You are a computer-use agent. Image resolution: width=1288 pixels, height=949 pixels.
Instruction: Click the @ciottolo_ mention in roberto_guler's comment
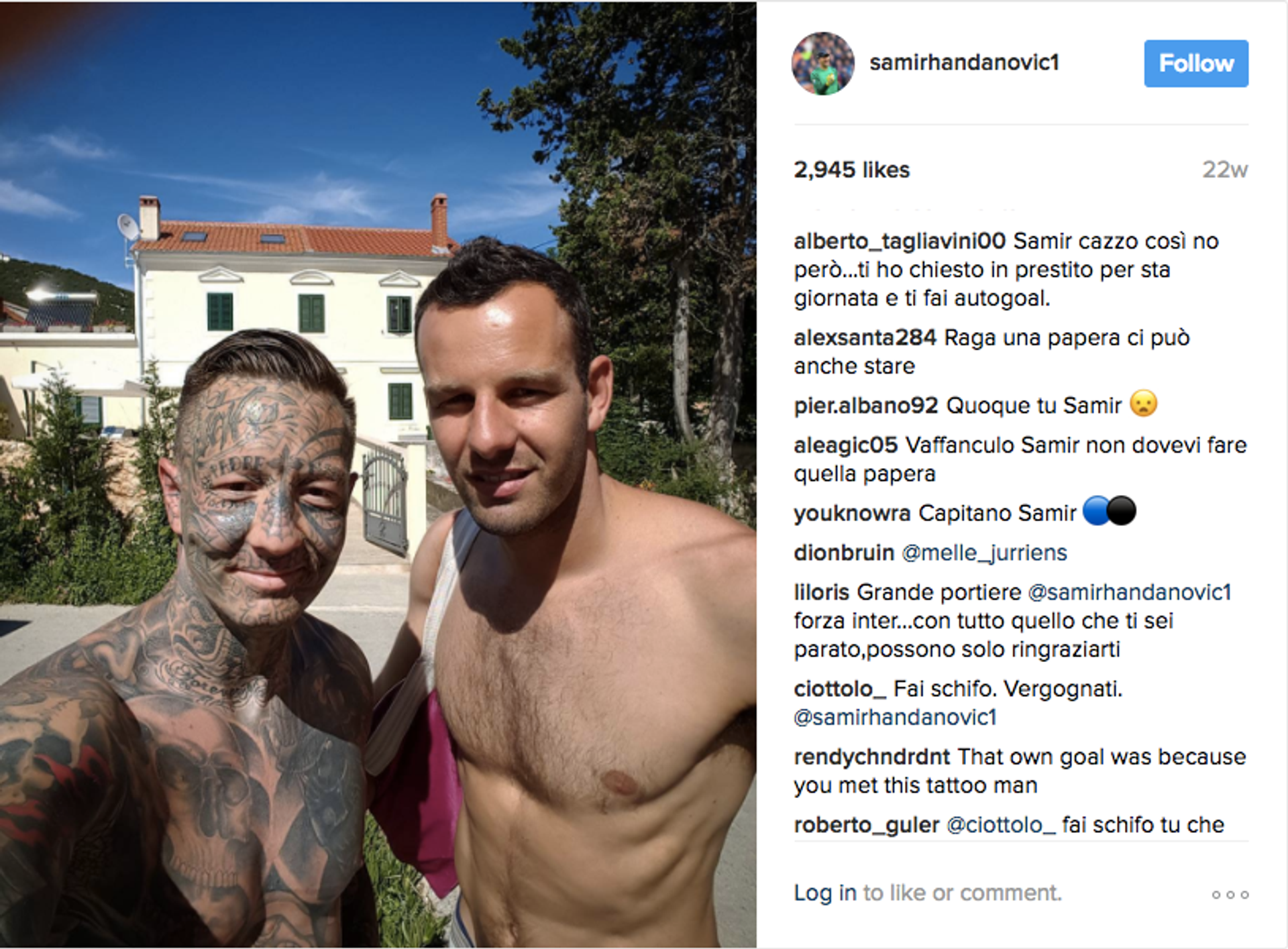point(1001,824)
